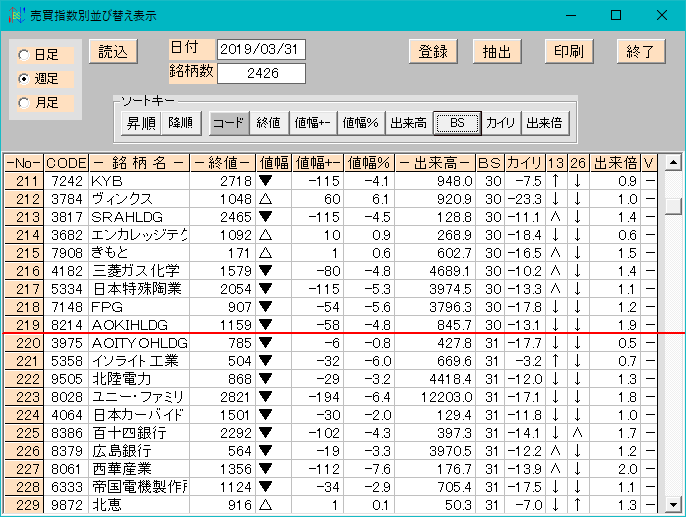
Task: Click the きもと stock name
Action: click(110, 253)
